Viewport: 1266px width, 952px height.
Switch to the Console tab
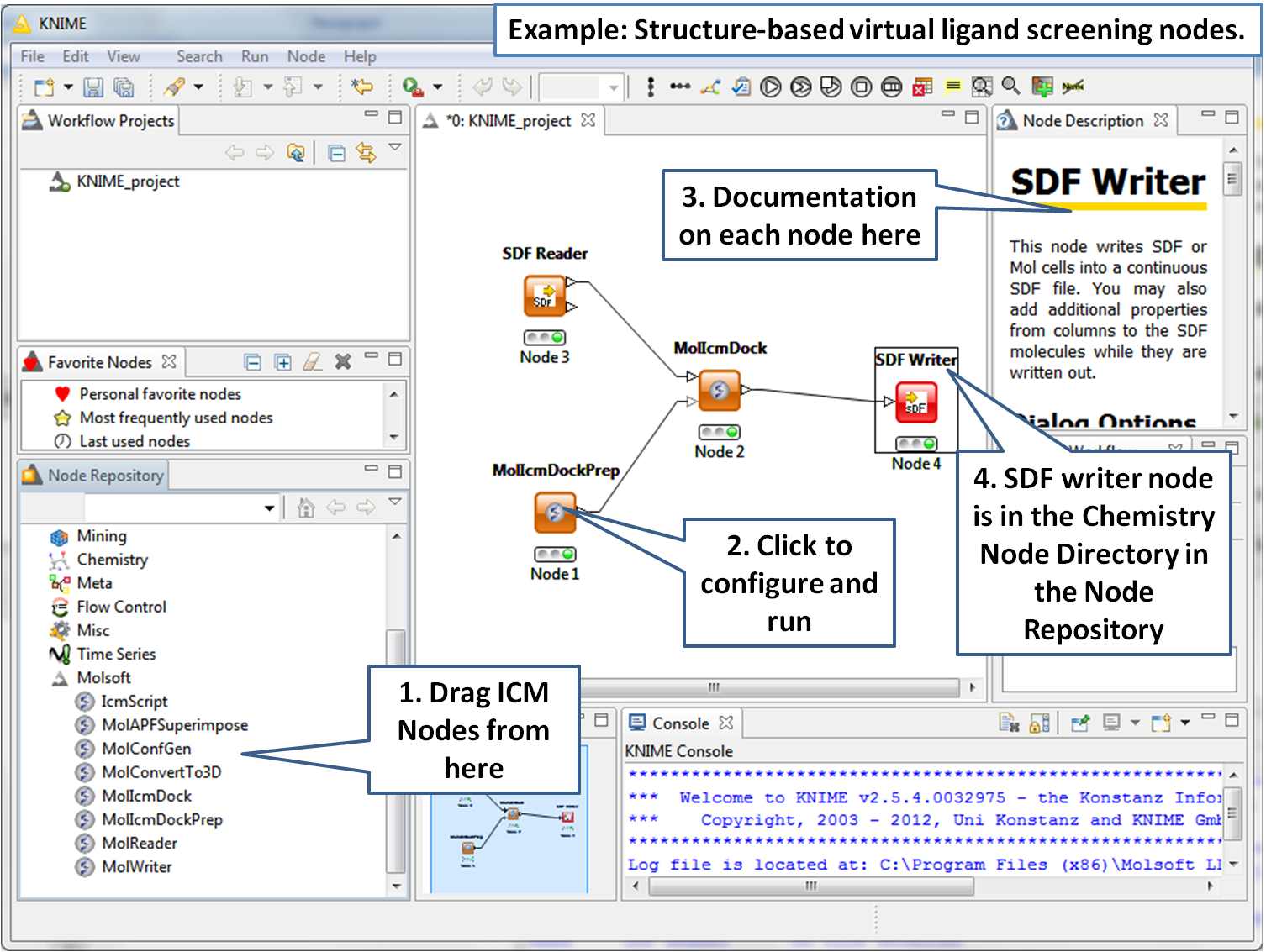point(679,723)
